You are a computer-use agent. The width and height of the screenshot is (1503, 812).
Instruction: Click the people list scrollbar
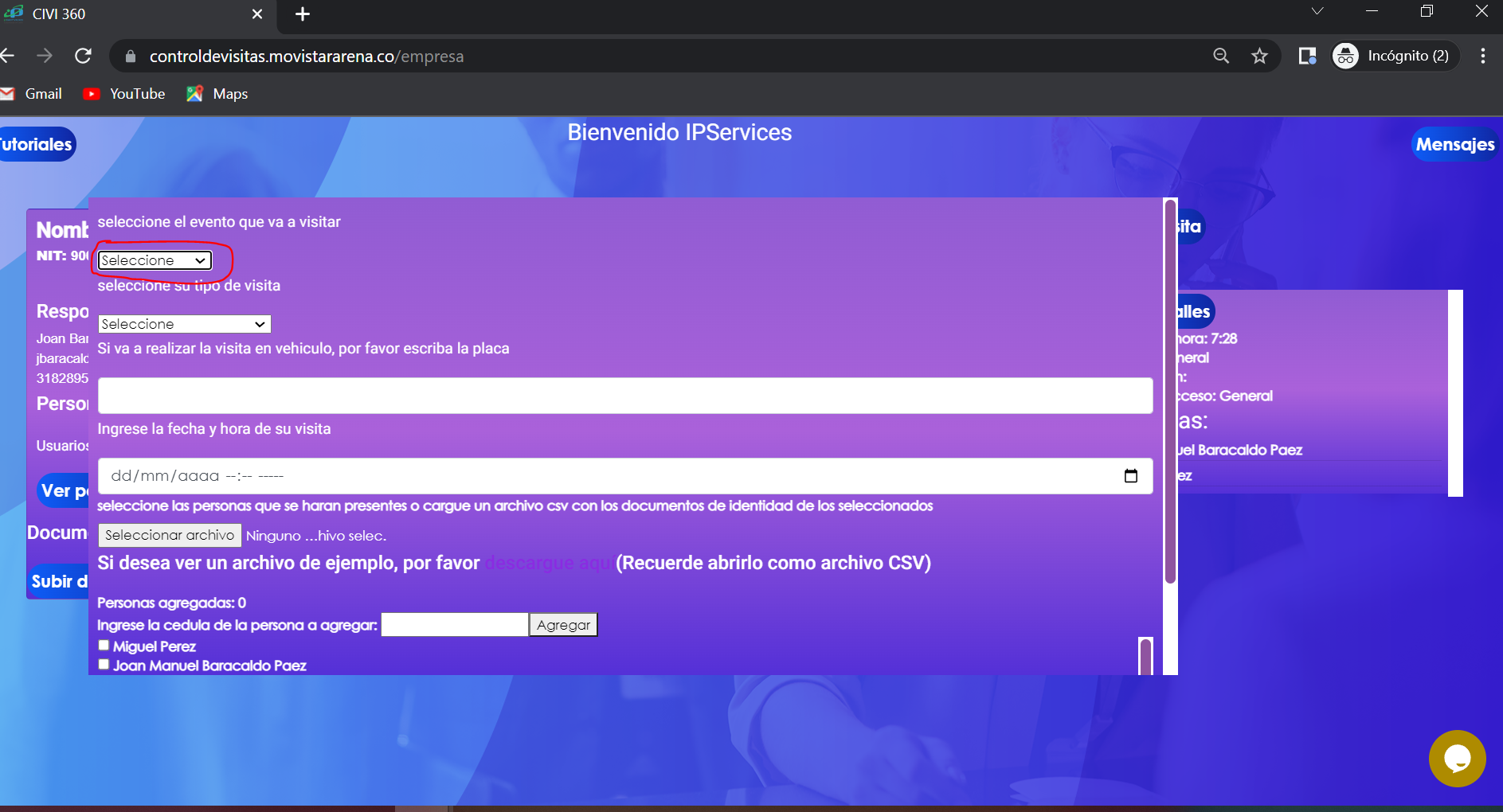pyautogui.click(x=1145, y=657)
